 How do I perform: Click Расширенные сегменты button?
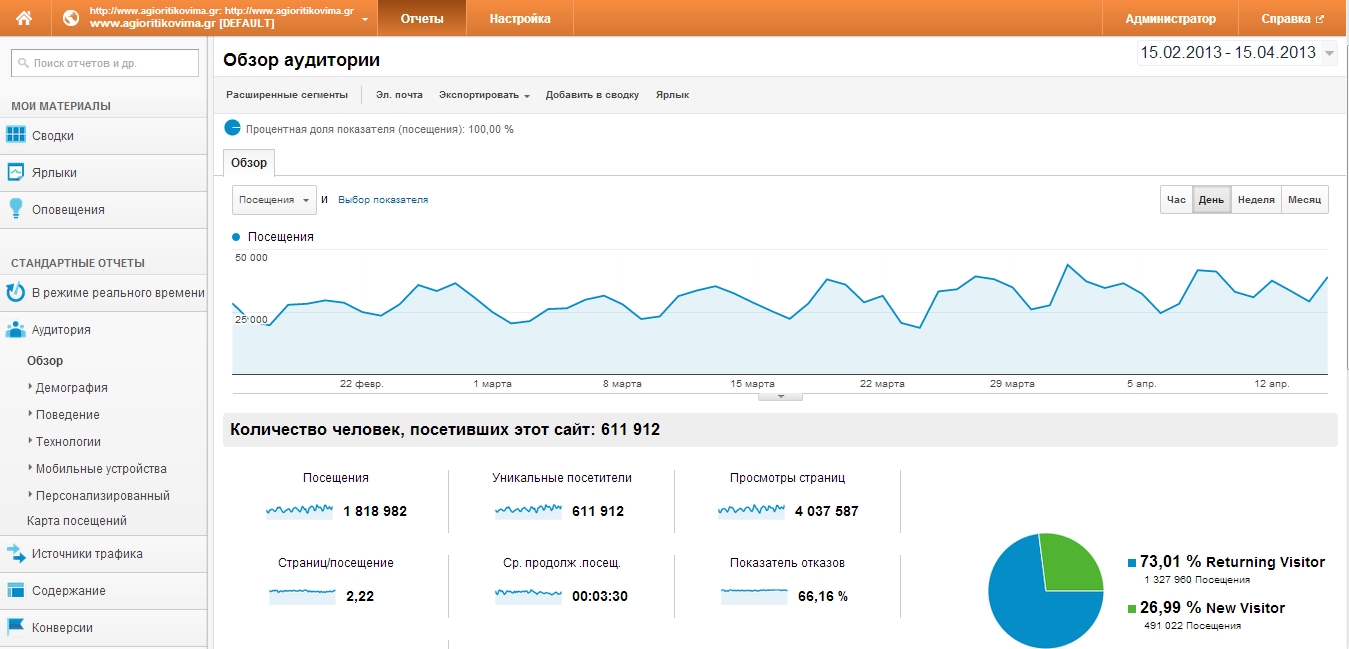tap(287, 95)
